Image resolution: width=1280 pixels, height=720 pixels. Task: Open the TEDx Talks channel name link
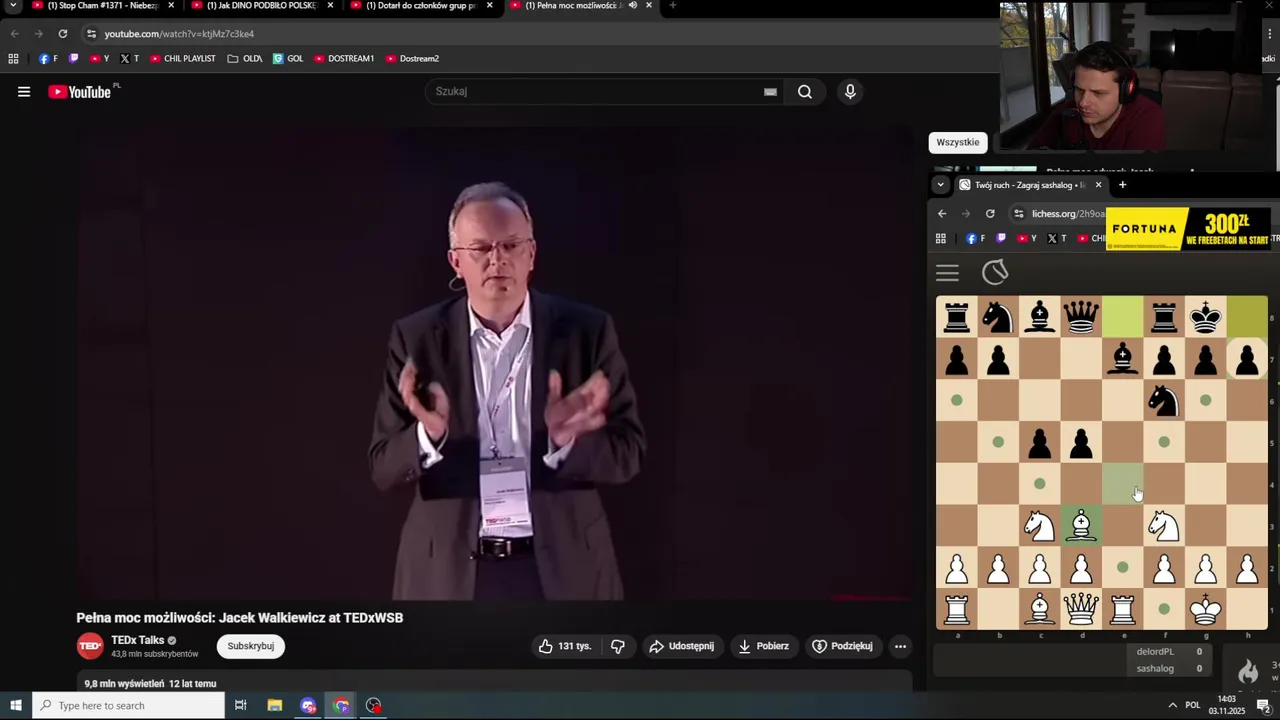138,640
